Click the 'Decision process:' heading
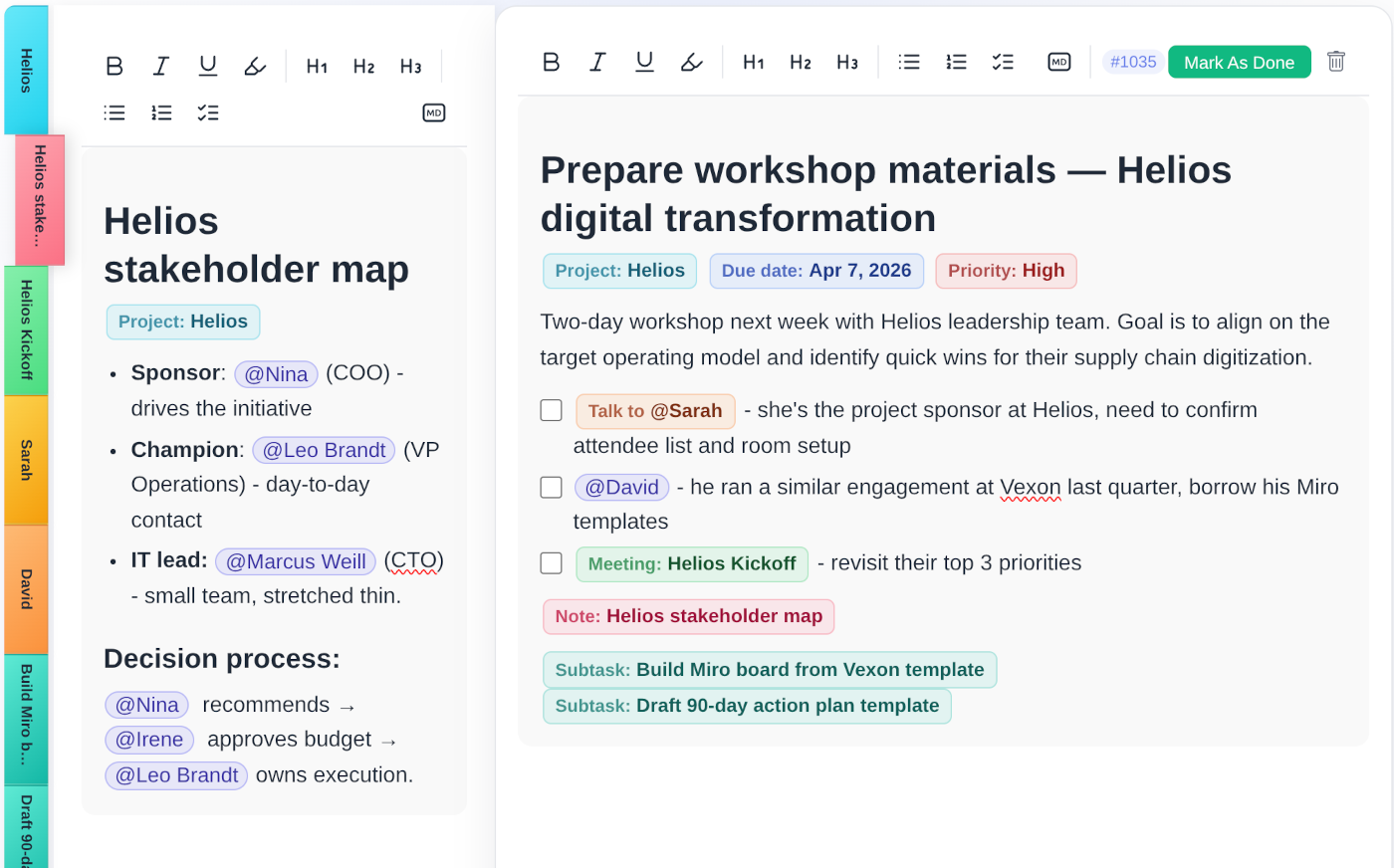The height and width of the screenshot is (868, 1394). [222, 659]
